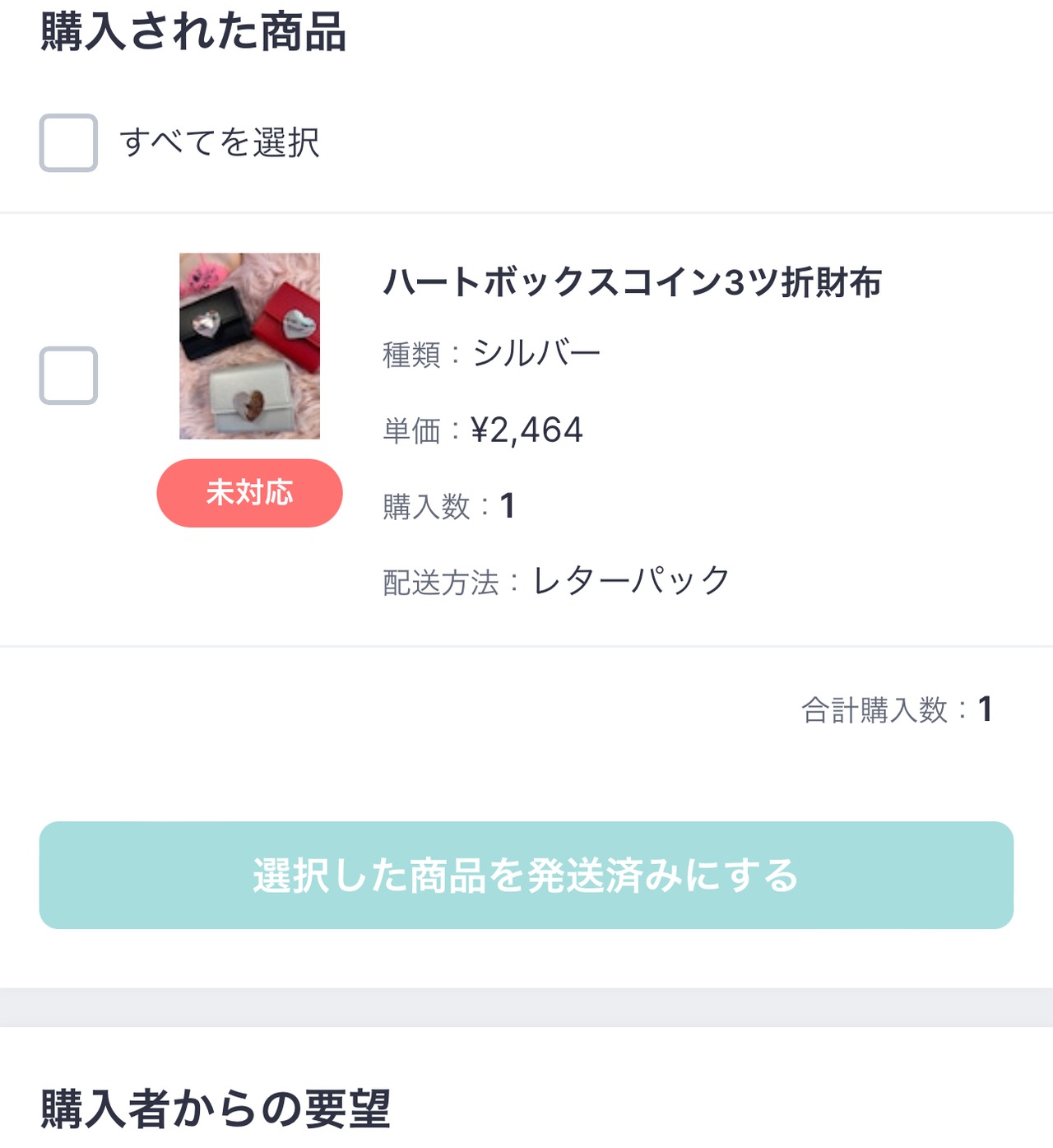Viewport: 1053px width, 1148px height.
Task: Click the 購入された商品 section heading
Action: point(193,33)
